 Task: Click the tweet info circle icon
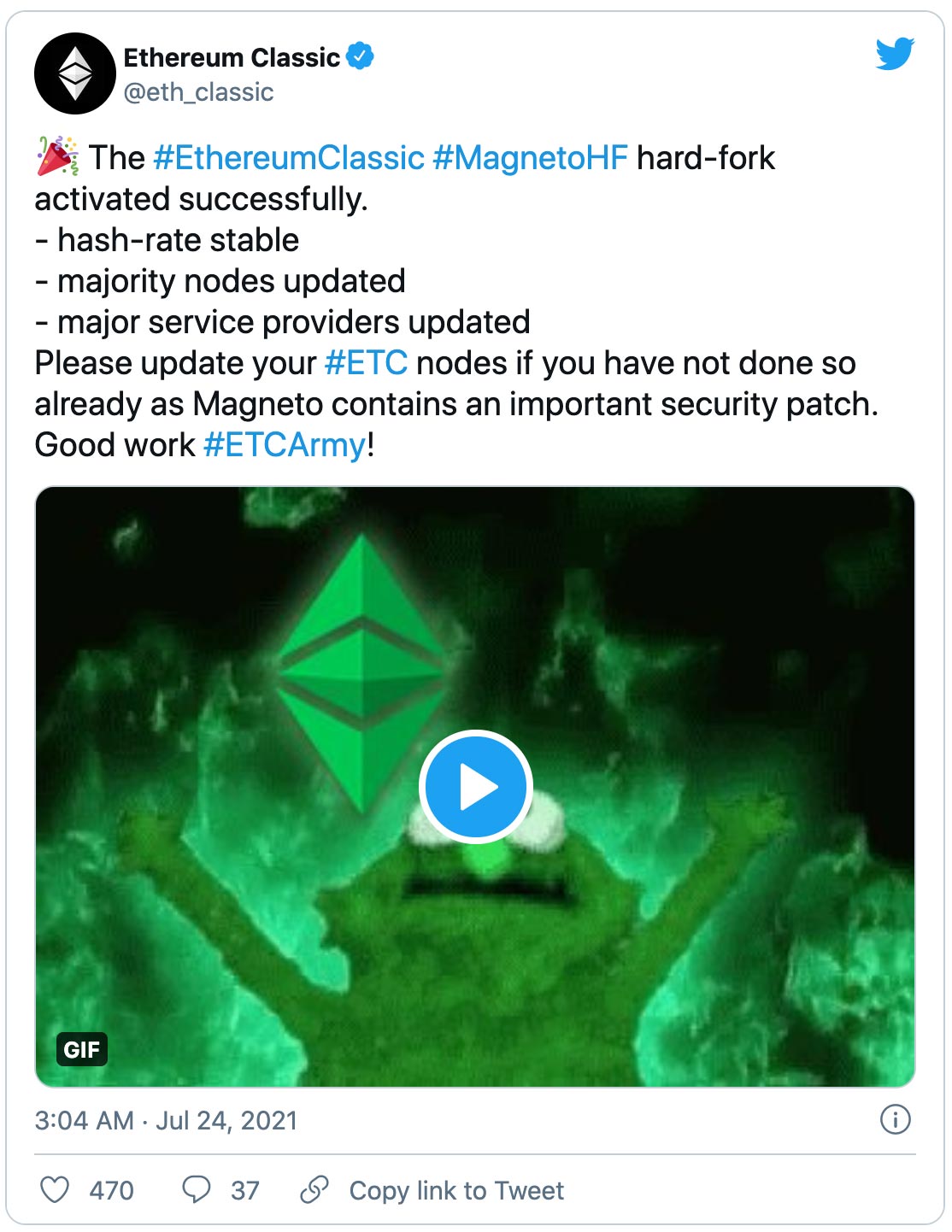(895, 1119)
